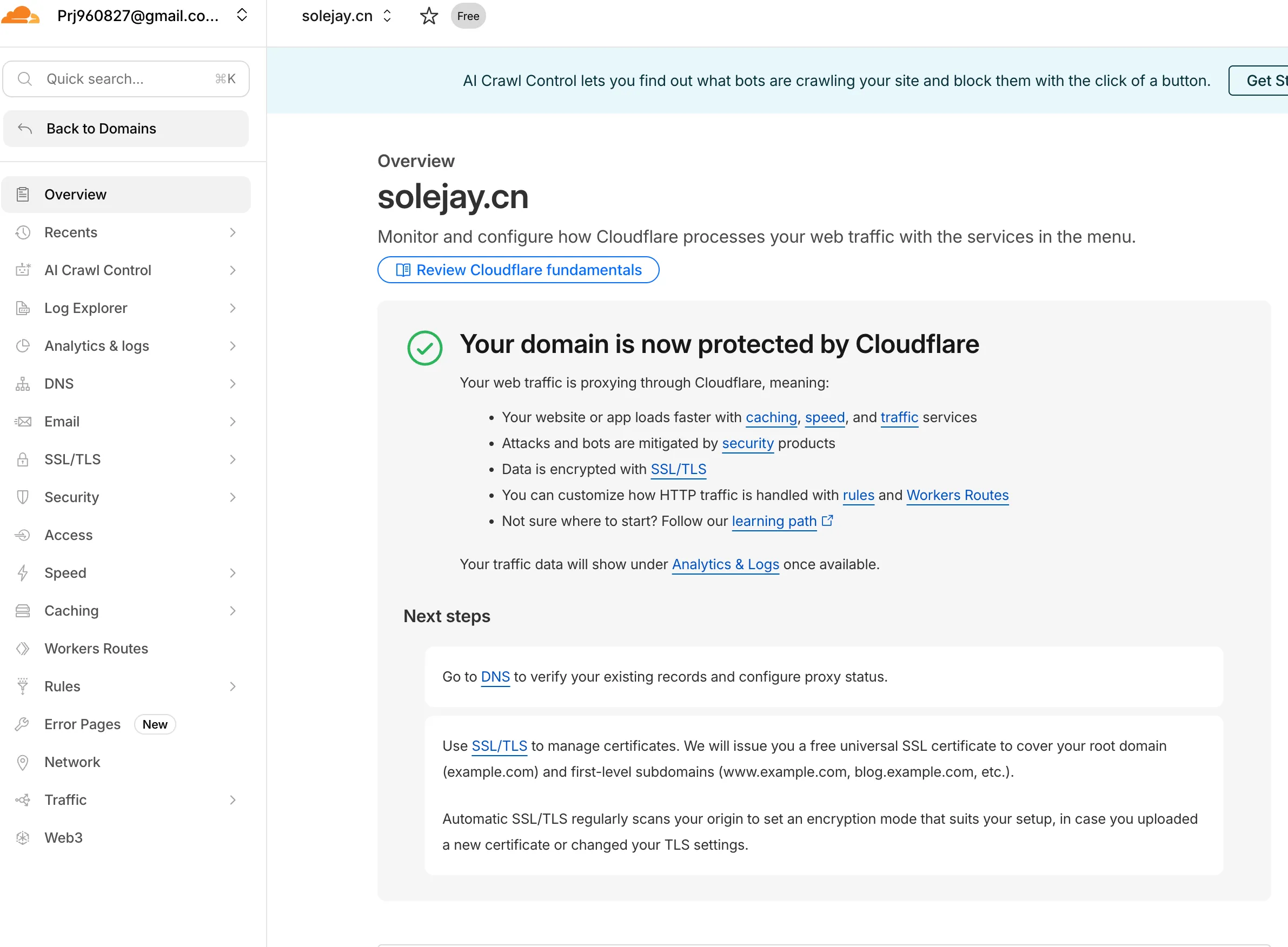Screen dimensions: 1288x947
Task: Click the Web3 sidebar icon
Action: pos(23,837)
